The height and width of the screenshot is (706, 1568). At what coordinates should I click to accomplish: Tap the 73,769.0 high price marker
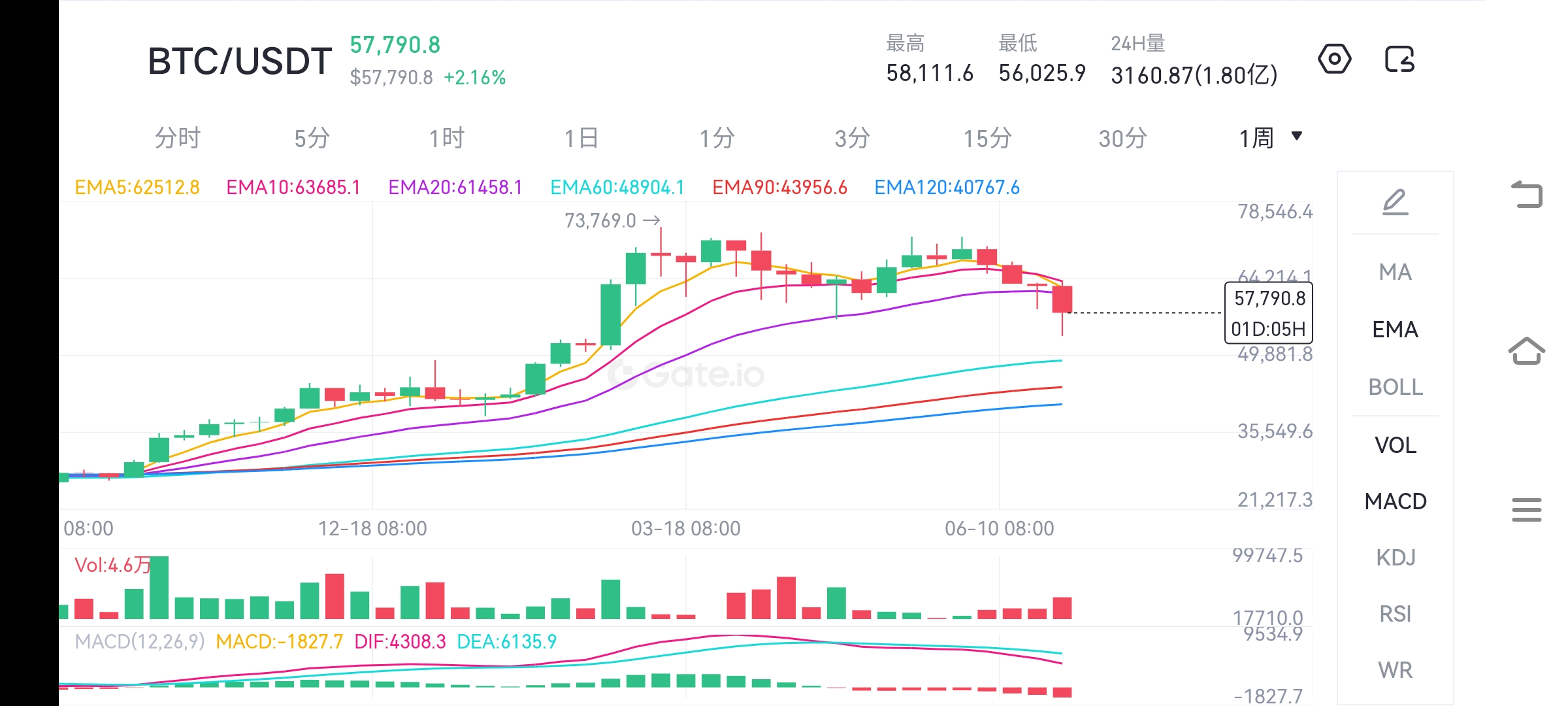click(612, 221)
